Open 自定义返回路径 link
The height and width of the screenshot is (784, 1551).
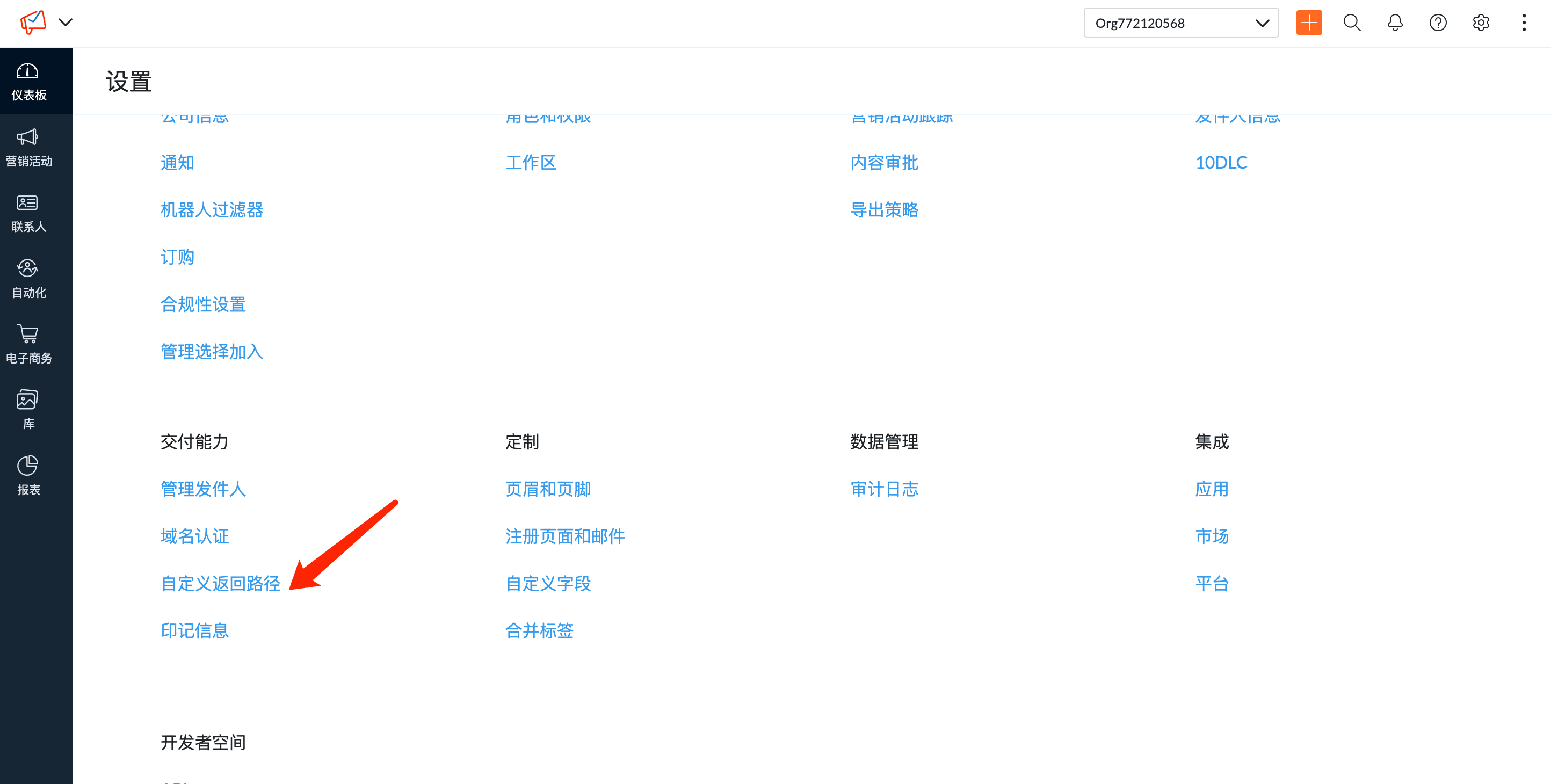[220, 583]
